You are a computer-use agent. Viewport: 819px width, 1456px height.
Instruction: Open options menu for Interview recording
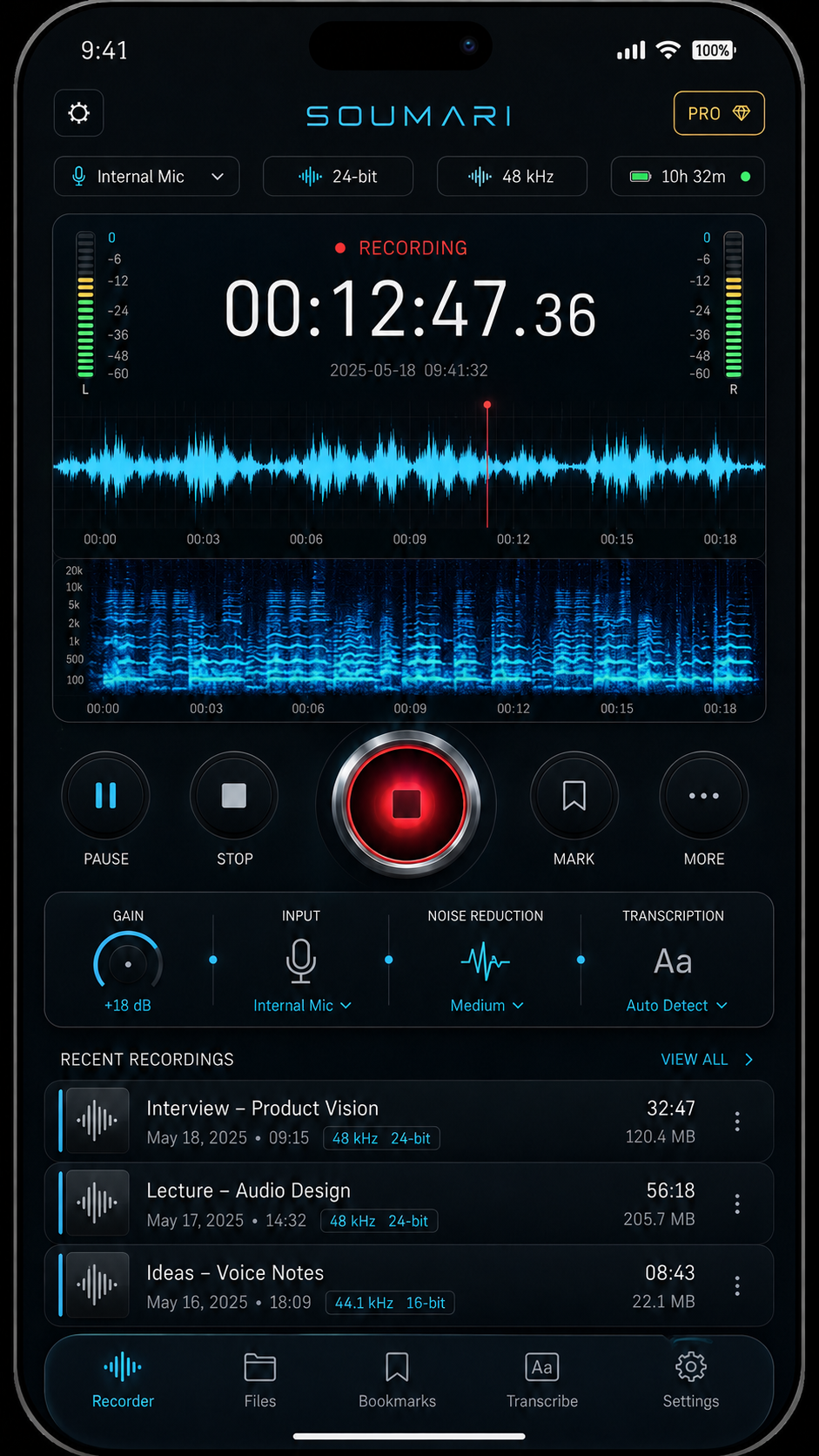pos(737,1122)
